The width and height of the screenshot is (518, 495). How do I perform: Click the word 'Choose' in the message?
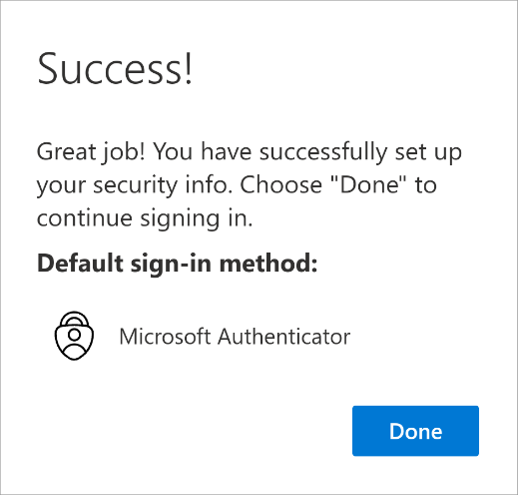(x=281, y=184)
